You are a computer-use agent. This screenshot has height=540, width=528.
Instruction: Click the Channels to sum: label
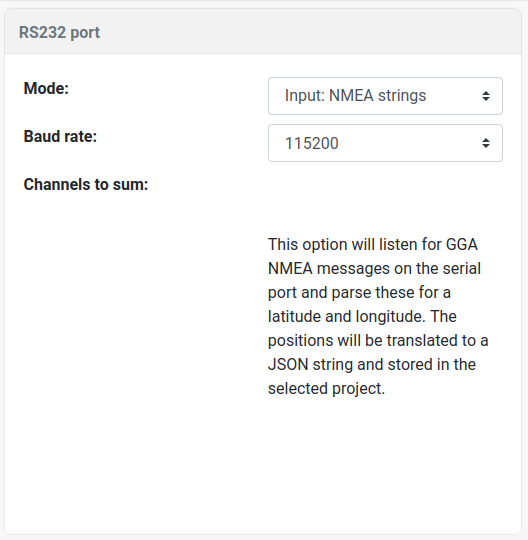(86, 184)
